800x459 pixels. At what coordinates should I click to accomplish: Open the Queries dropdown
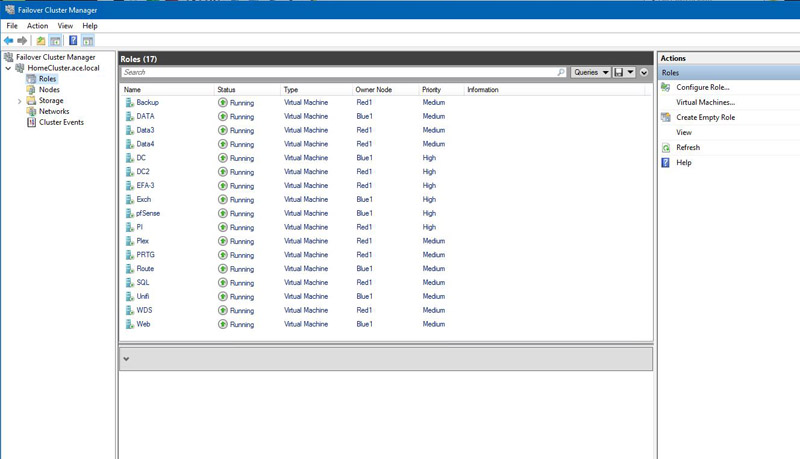(591, 72)
